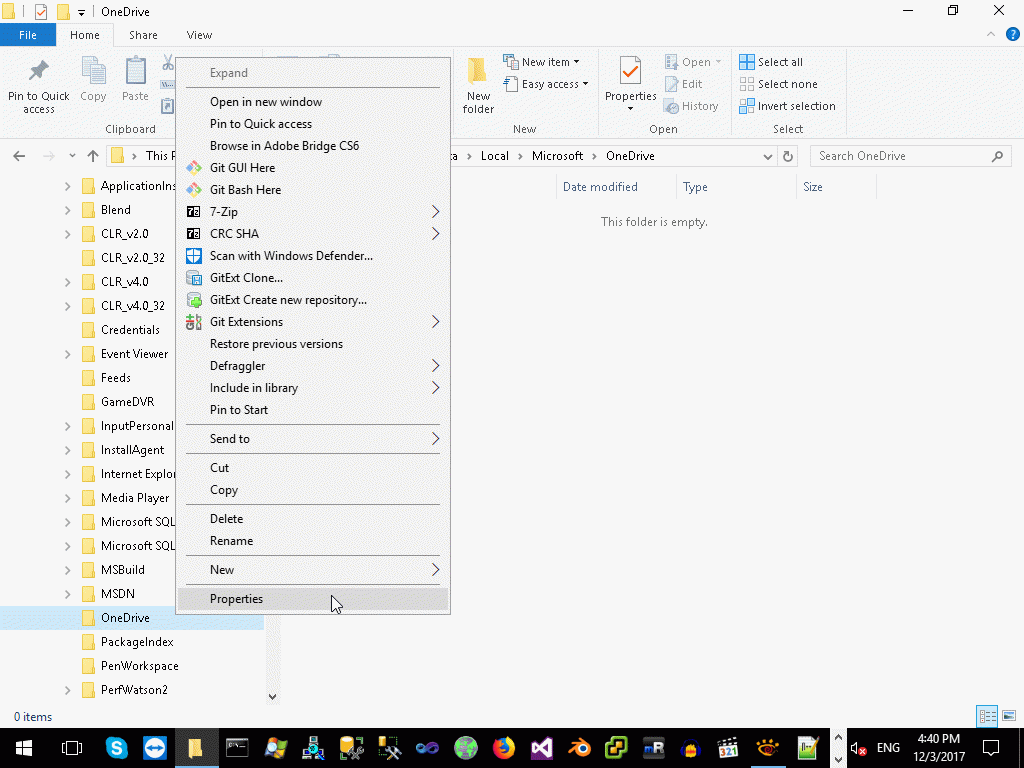Click Properties in the context menu
Image resolution: width=1024 pixels, height=768 pixels.
click(313, 599)
